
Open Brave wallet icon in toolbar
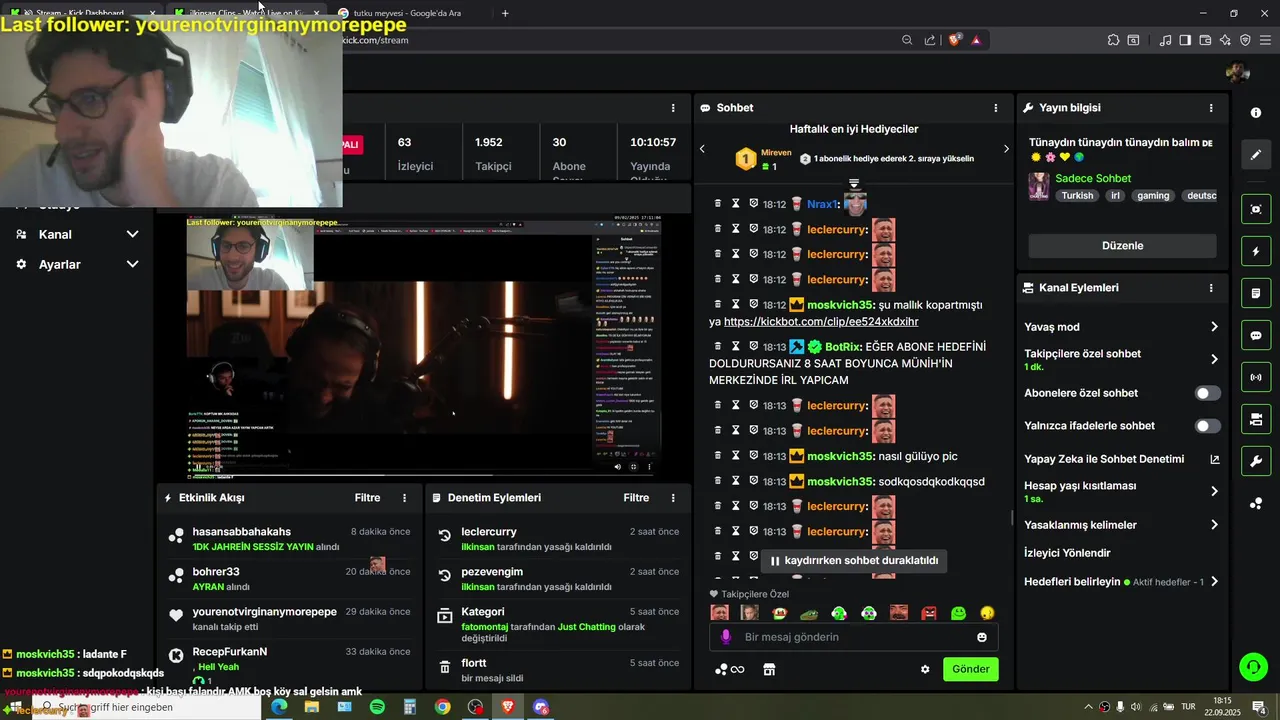click(1205, 40)
